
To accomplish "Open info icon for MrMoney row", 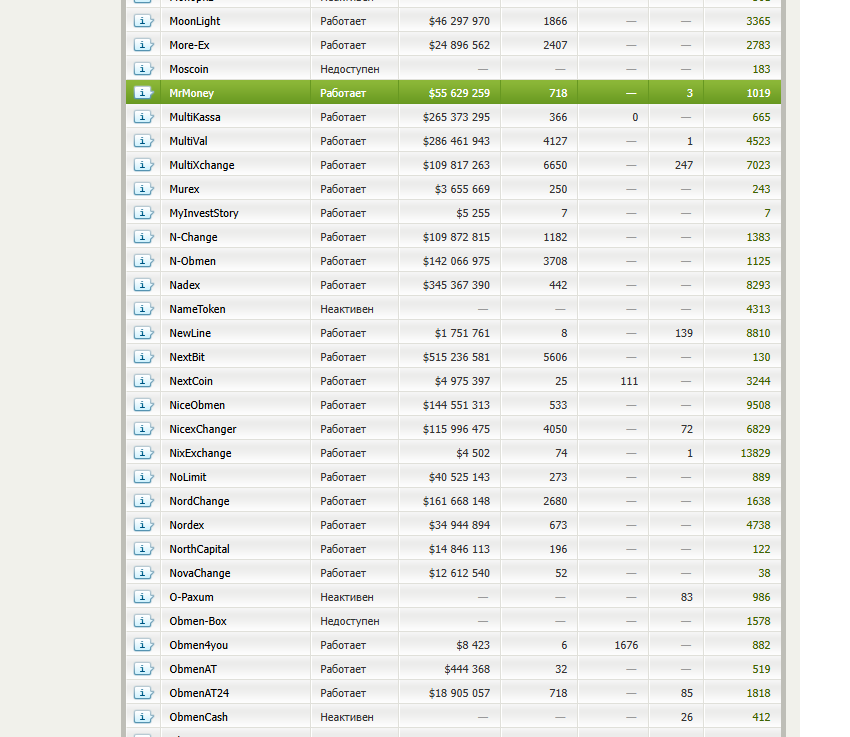I will tap(143, 93).
